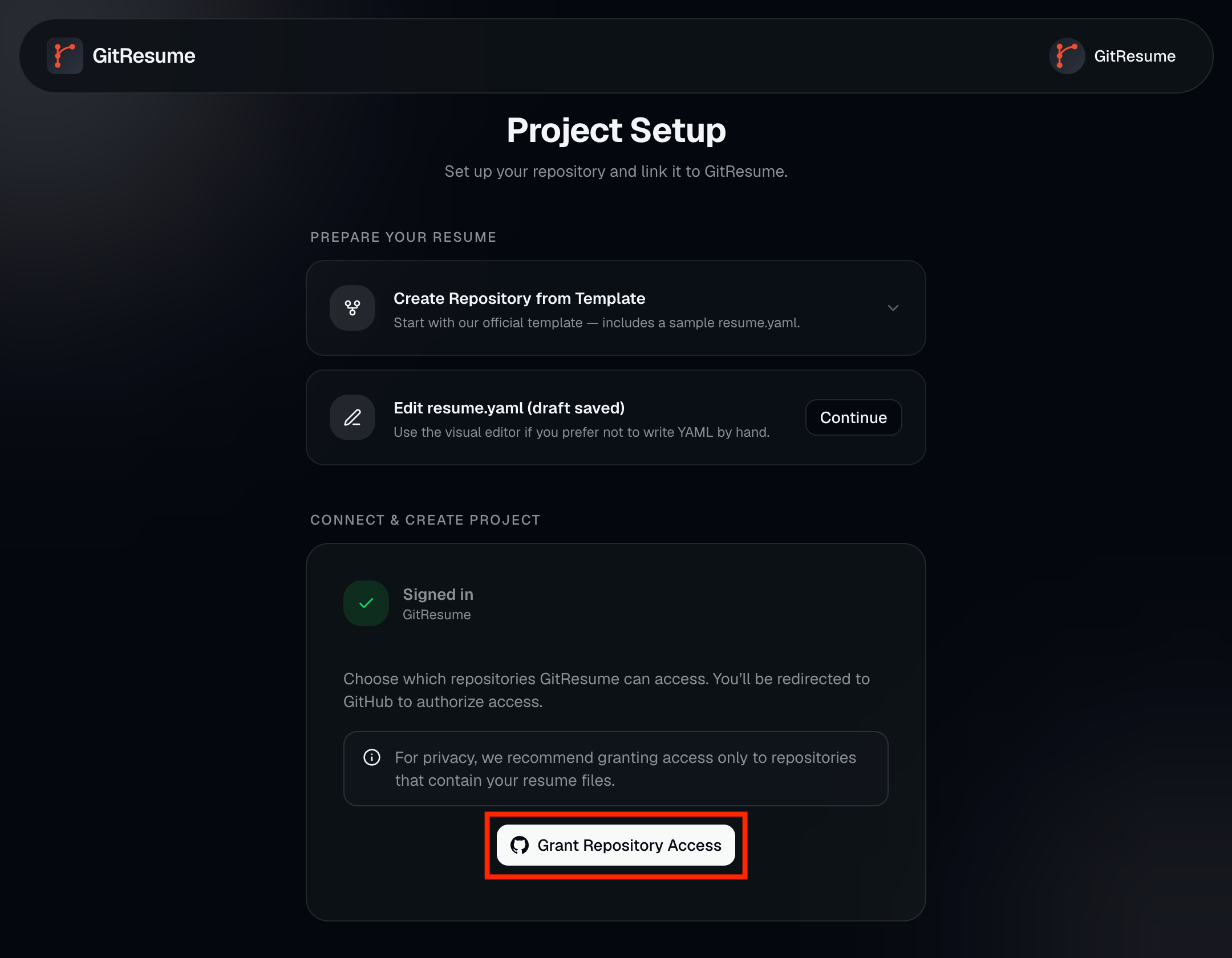
Task: Click the GitHub icon on the grant button
Action: pyautogui.click(x=520, y=845)
